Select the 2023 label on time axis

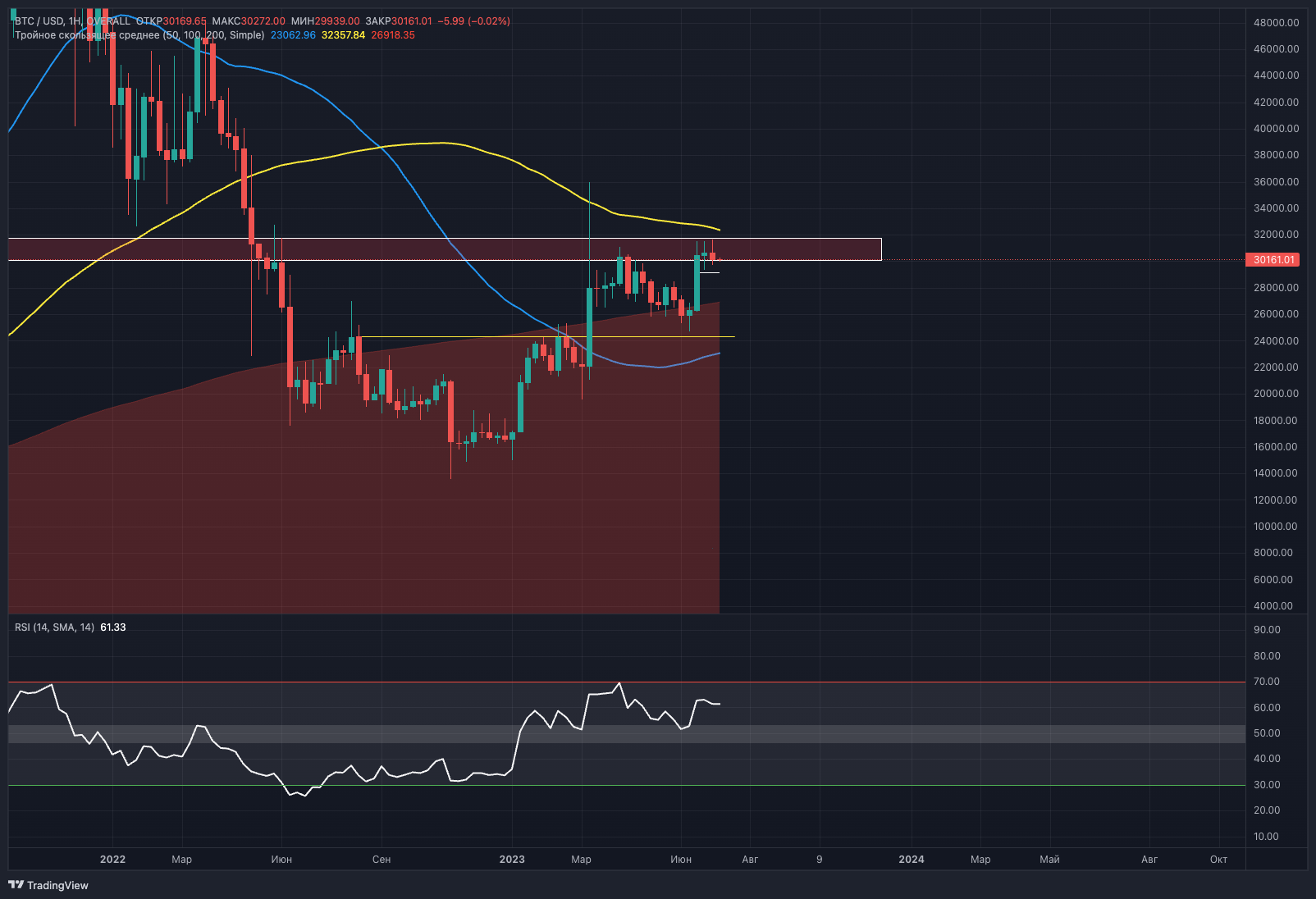click(x=512, y=859)
